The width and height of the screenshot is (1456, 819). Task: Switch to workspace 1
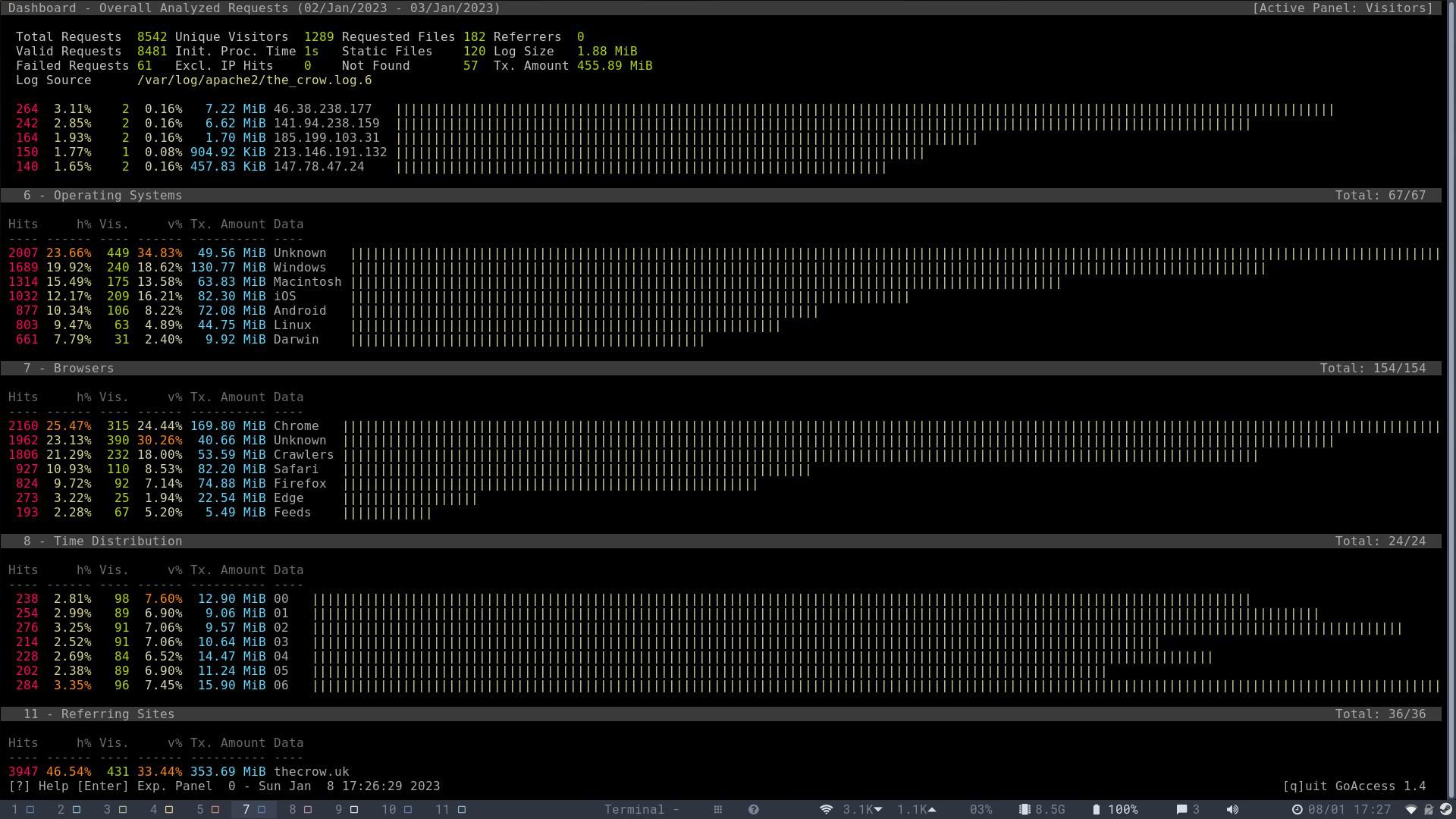click(x=22, y=810)
